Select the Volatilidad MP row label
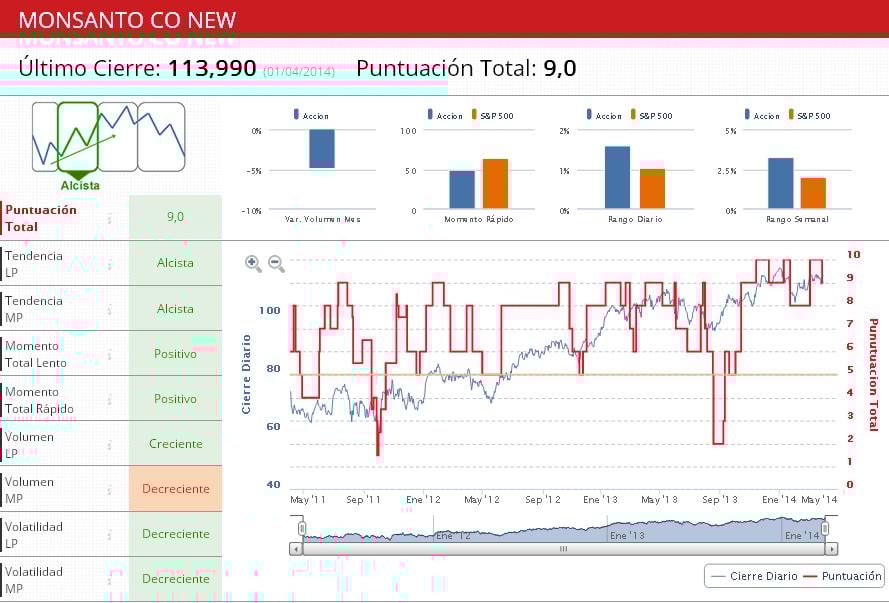The width and height of the screenshot is (889, 603). click(33, 580)
